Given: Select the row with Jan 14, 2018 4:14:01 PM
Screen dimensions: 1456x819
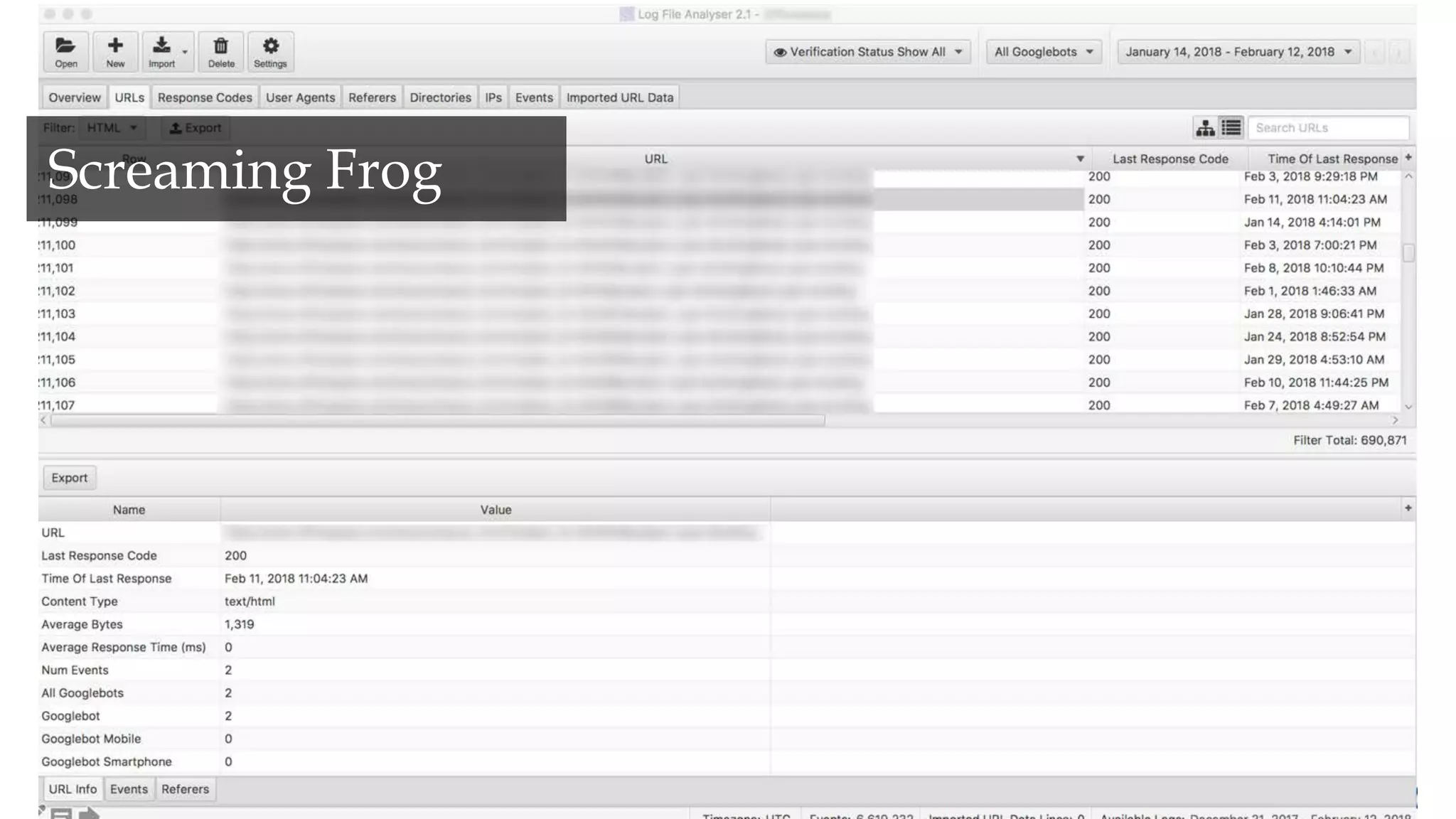Looking at the screenshot, I should point(719,222).
